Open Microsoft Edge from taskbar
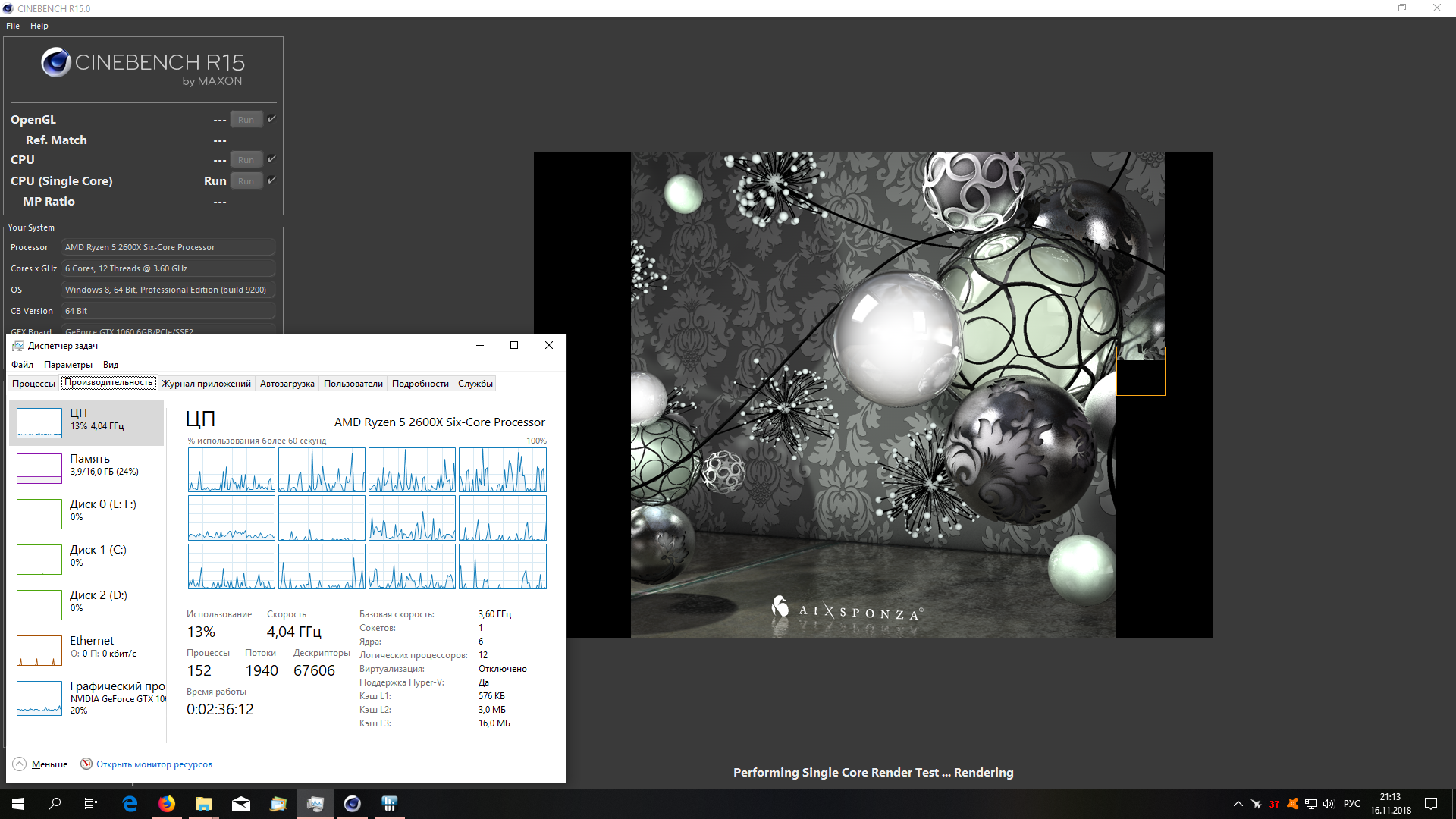This screenshot has height=819, width=1456. (130, 804)
